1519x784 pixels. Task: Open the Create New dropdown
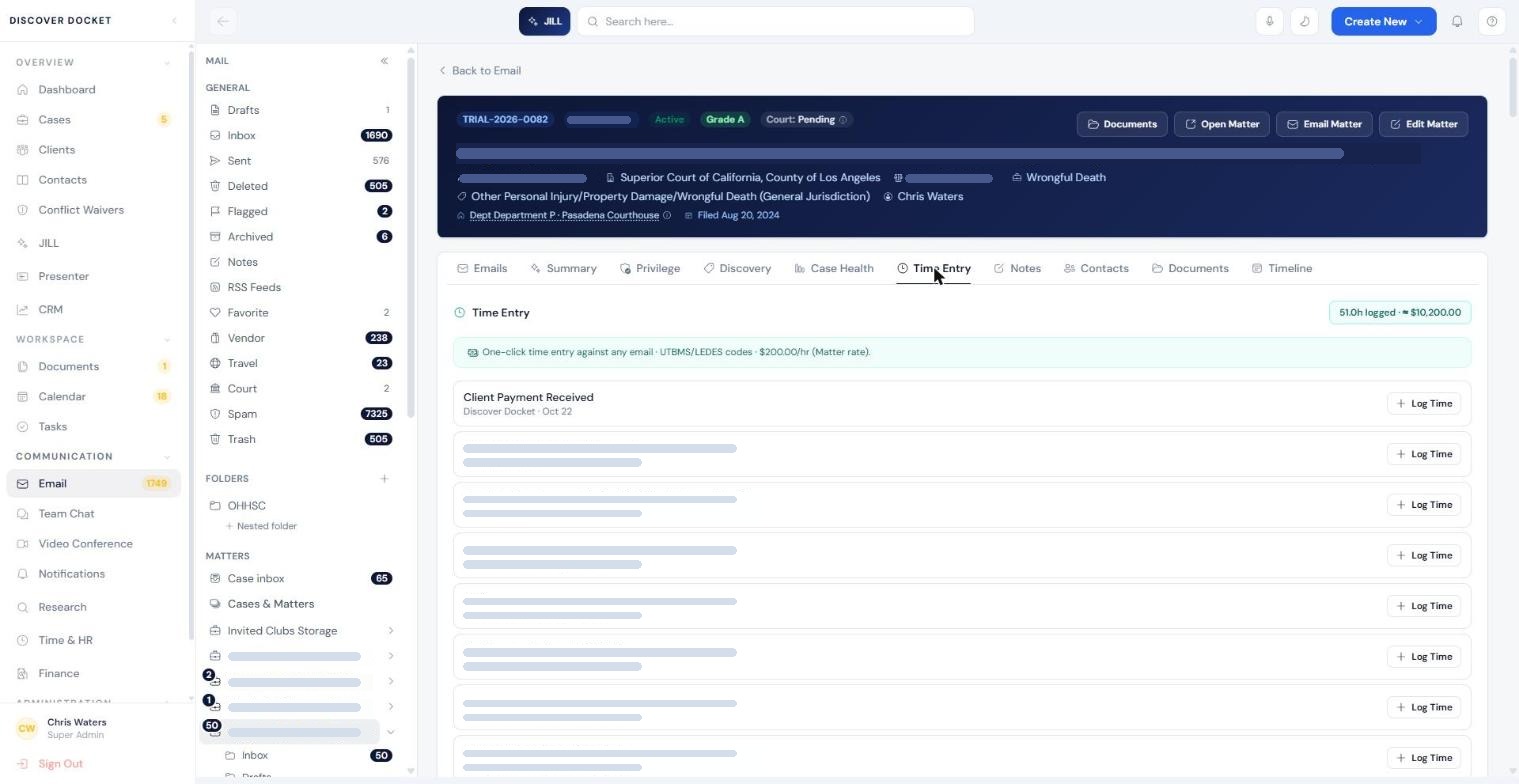1383,21
